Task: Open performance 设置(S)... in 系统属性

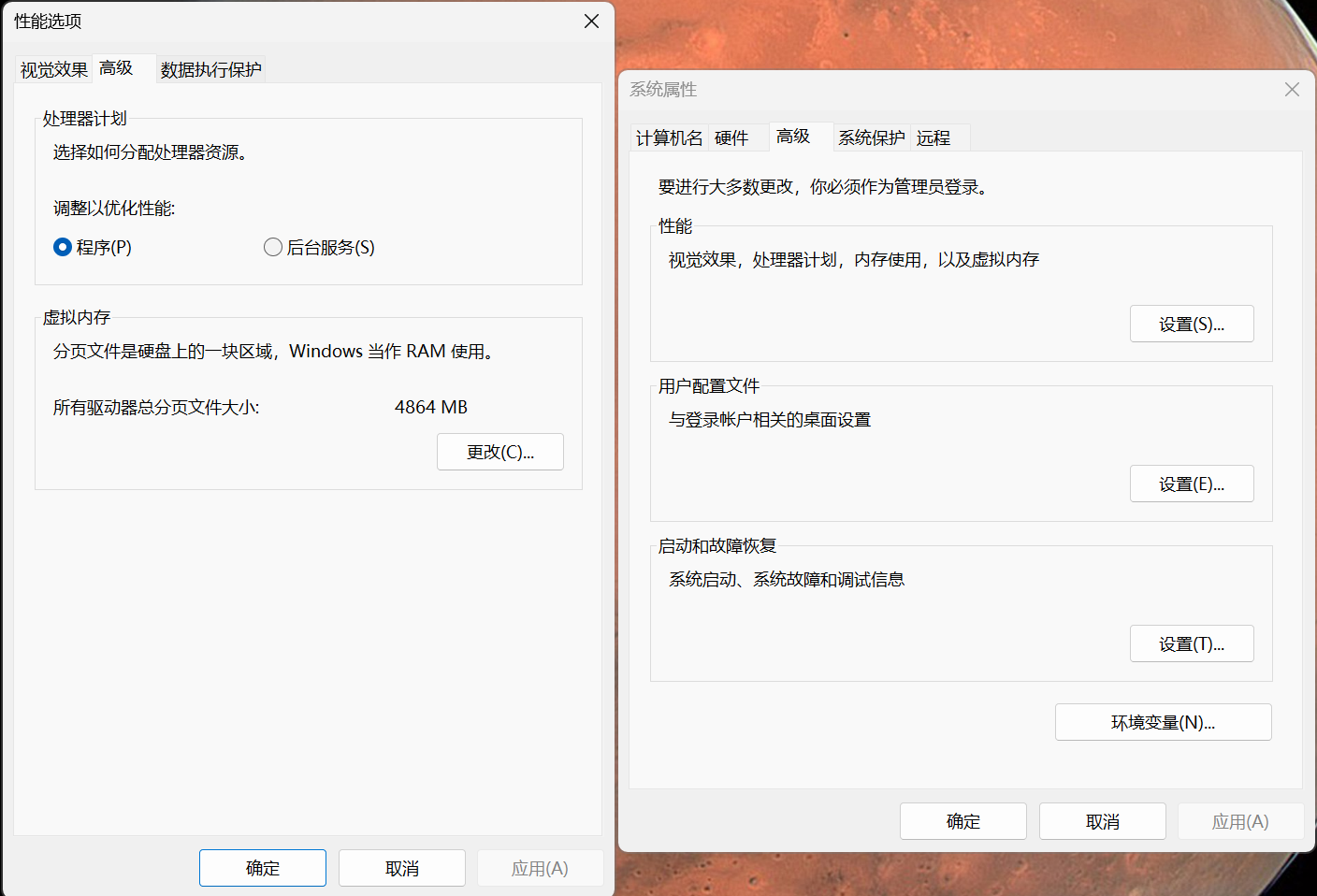Action: (1192, 324)
